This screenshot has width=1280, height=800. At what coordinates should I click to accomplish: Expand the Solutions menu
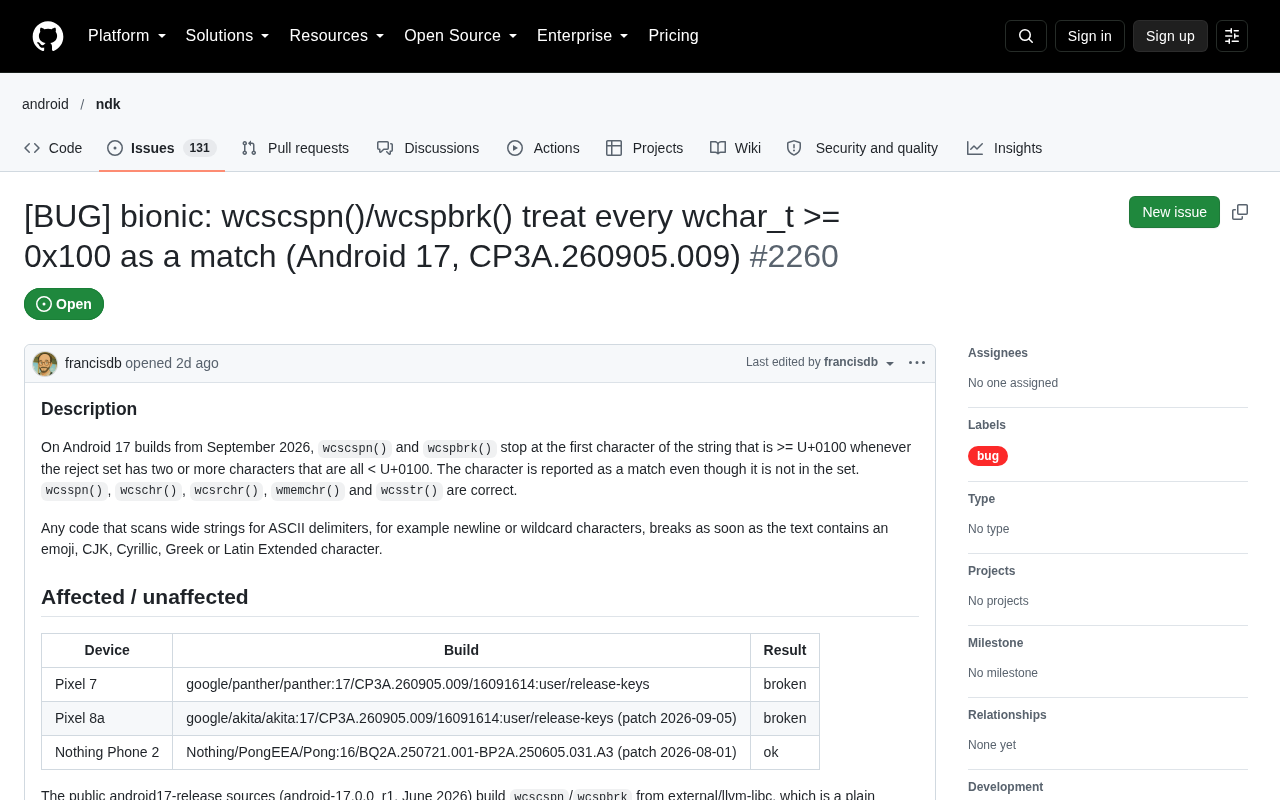228,36
